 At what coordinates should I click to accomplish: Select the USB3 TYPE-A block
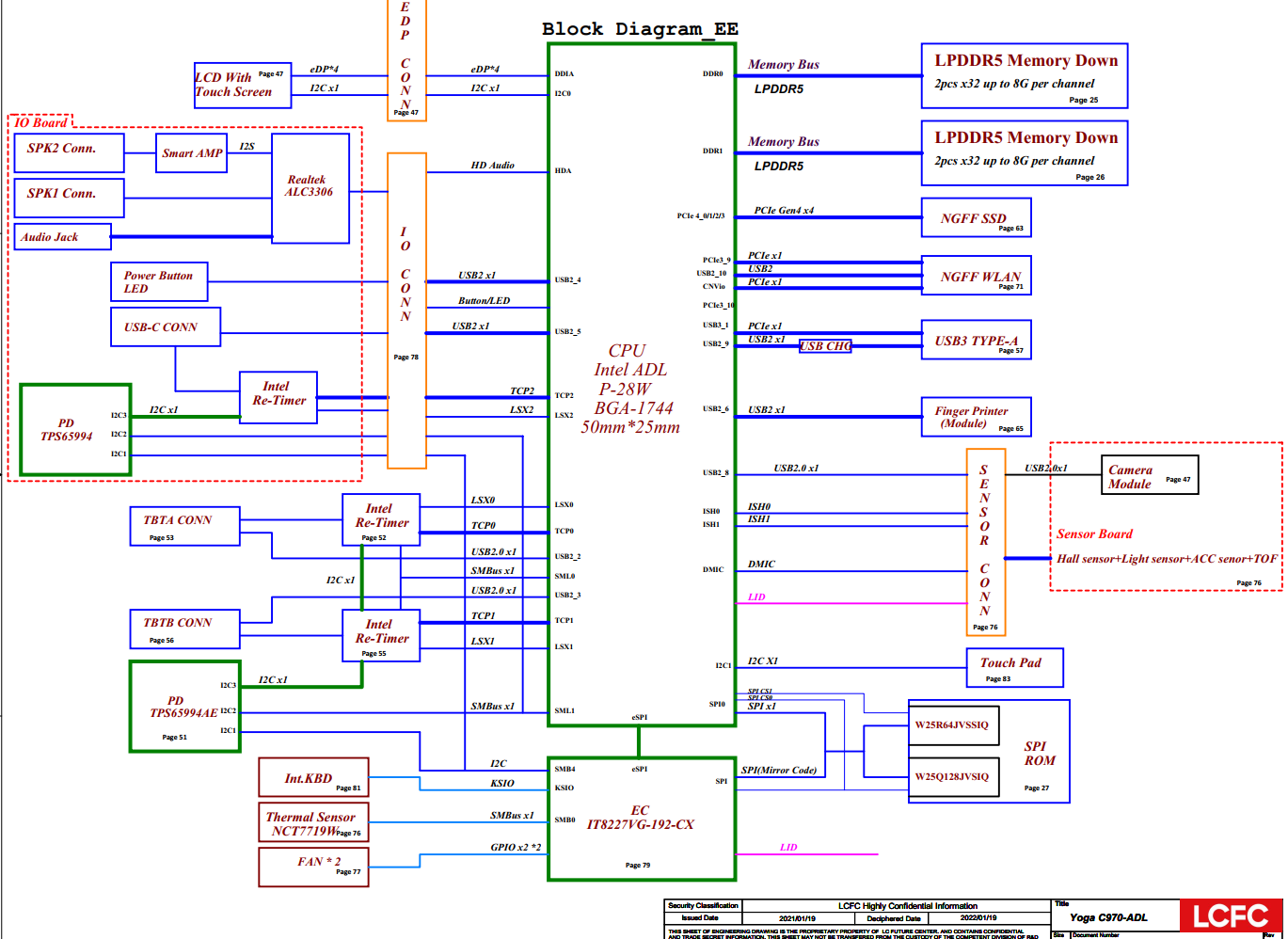pyautogui.click(x=977, y=340)
